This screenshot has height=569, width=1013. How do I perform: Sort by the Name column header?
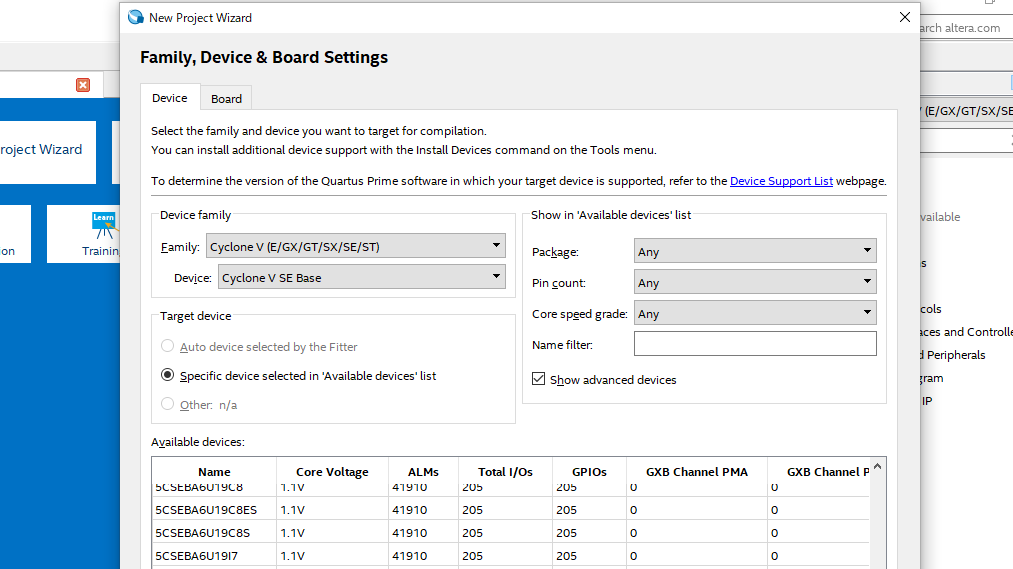coord(214,472)
